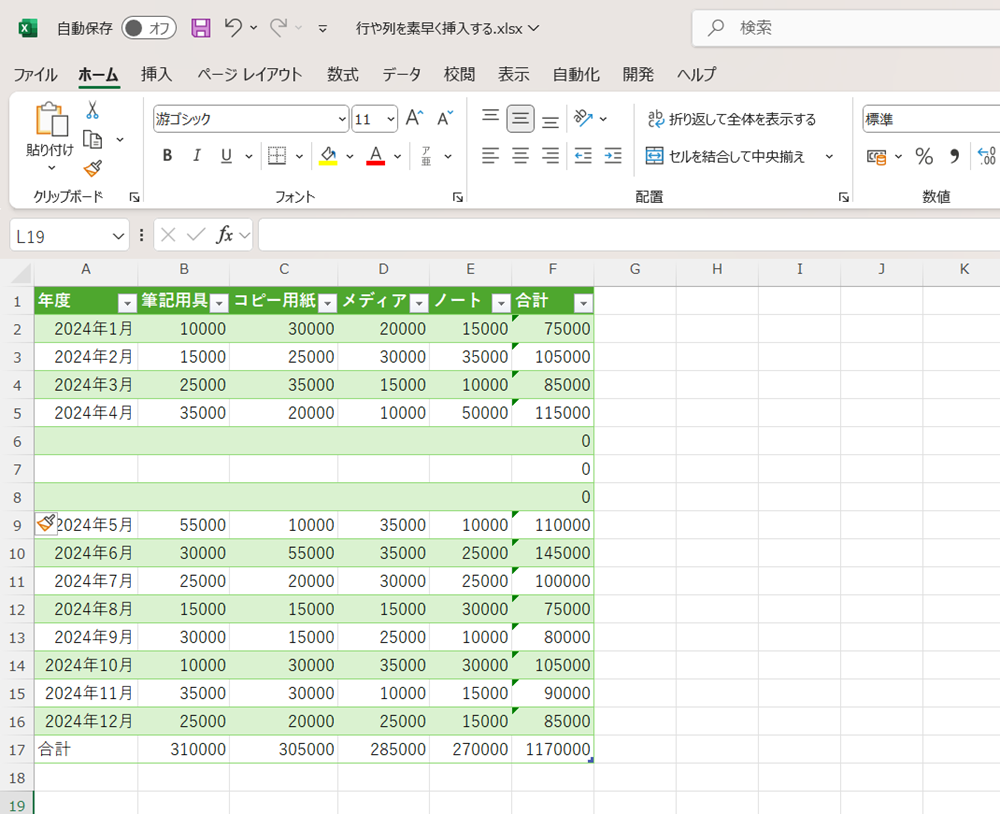1000x814 pixels.
Task: Click the Save icon in title bar
Action: pos(201,27)
